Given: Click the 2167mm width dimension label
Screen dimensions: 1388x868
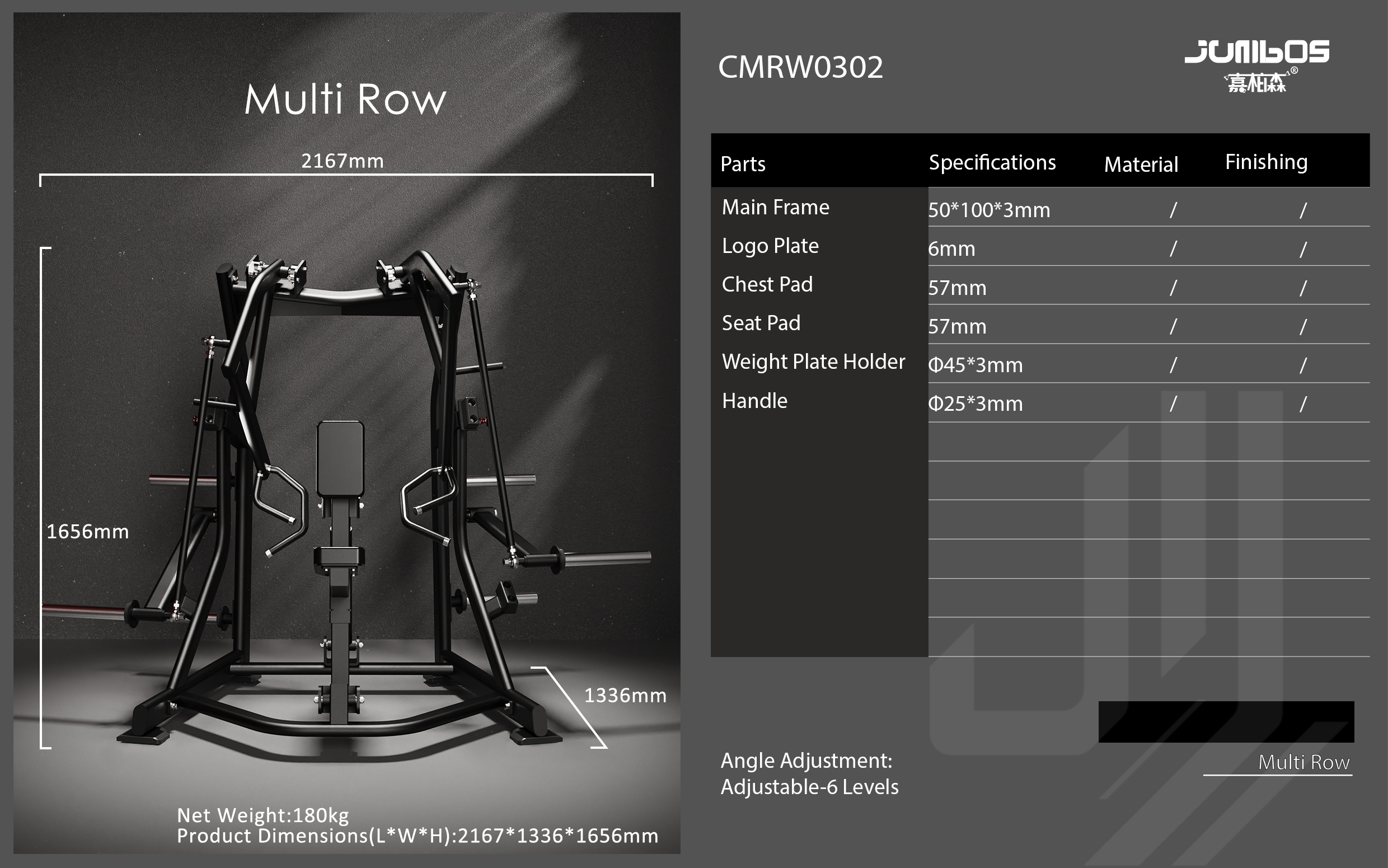Looking at the screenshot, I should point(342,161).
